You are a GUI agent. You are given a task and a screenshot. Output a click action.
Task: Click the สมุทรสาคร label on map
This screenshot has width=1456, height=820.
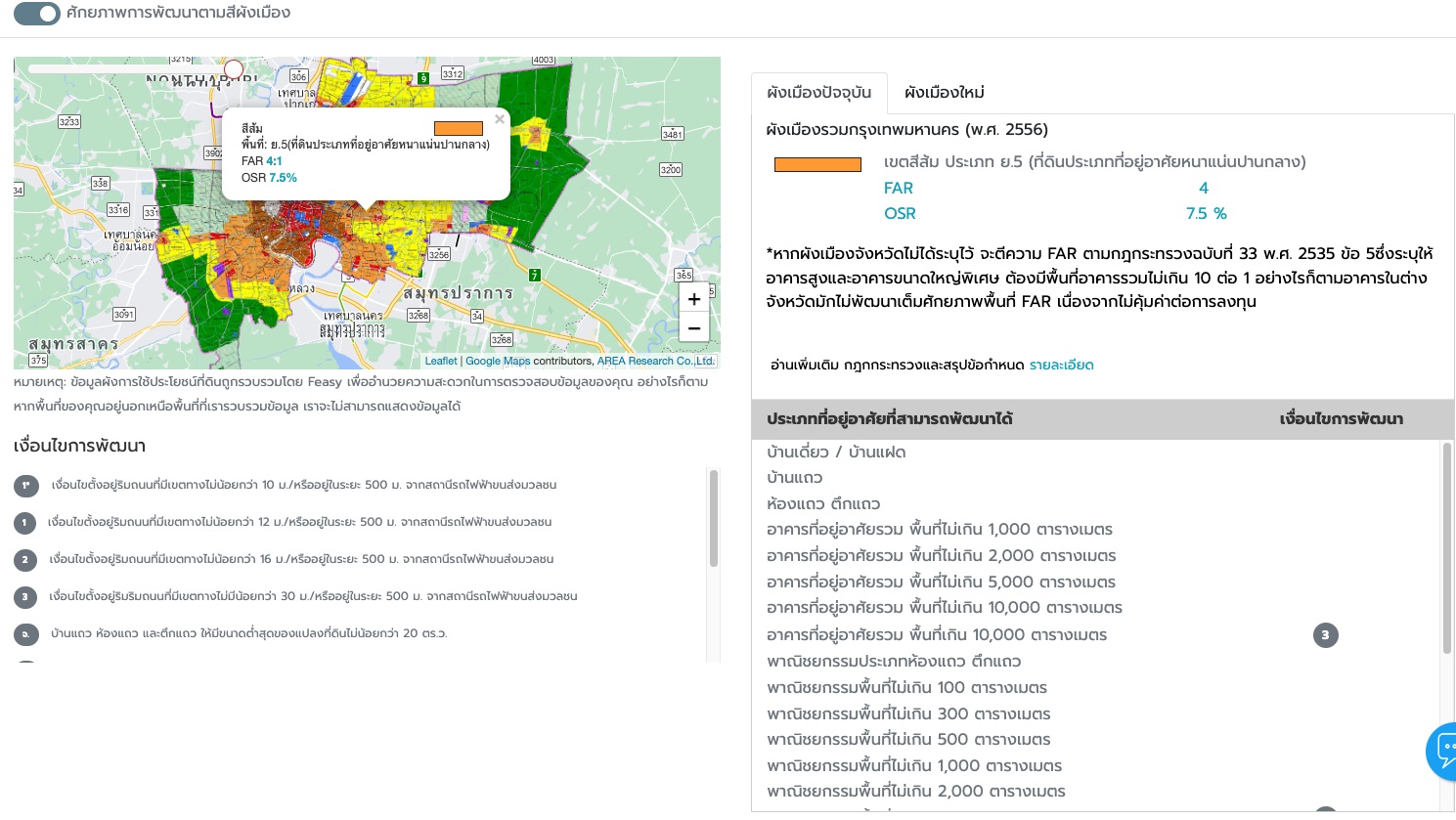[73, 344]
